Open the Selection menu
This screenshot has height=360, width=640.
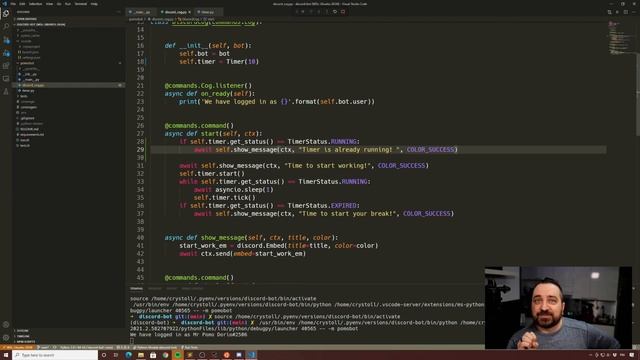point(36,4)
